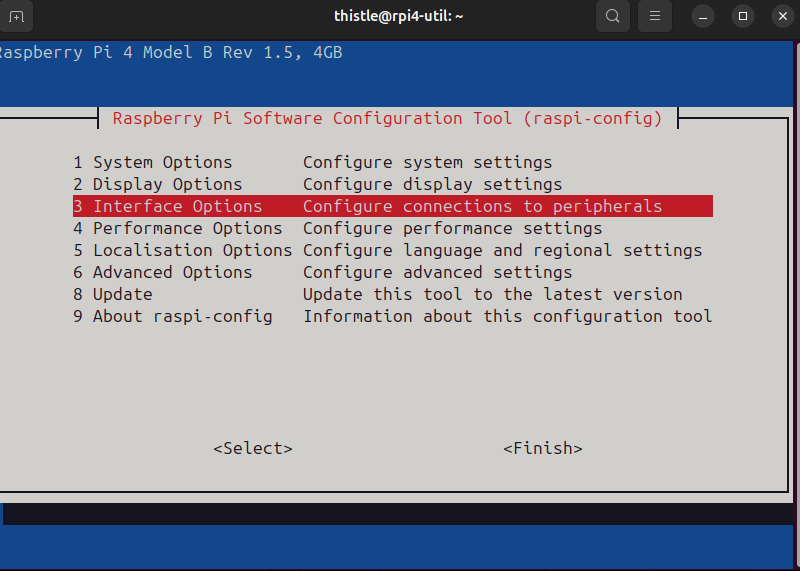Click 'Configure performance settings' description
This screenshot has height=571, width=800.
(453, 228)
